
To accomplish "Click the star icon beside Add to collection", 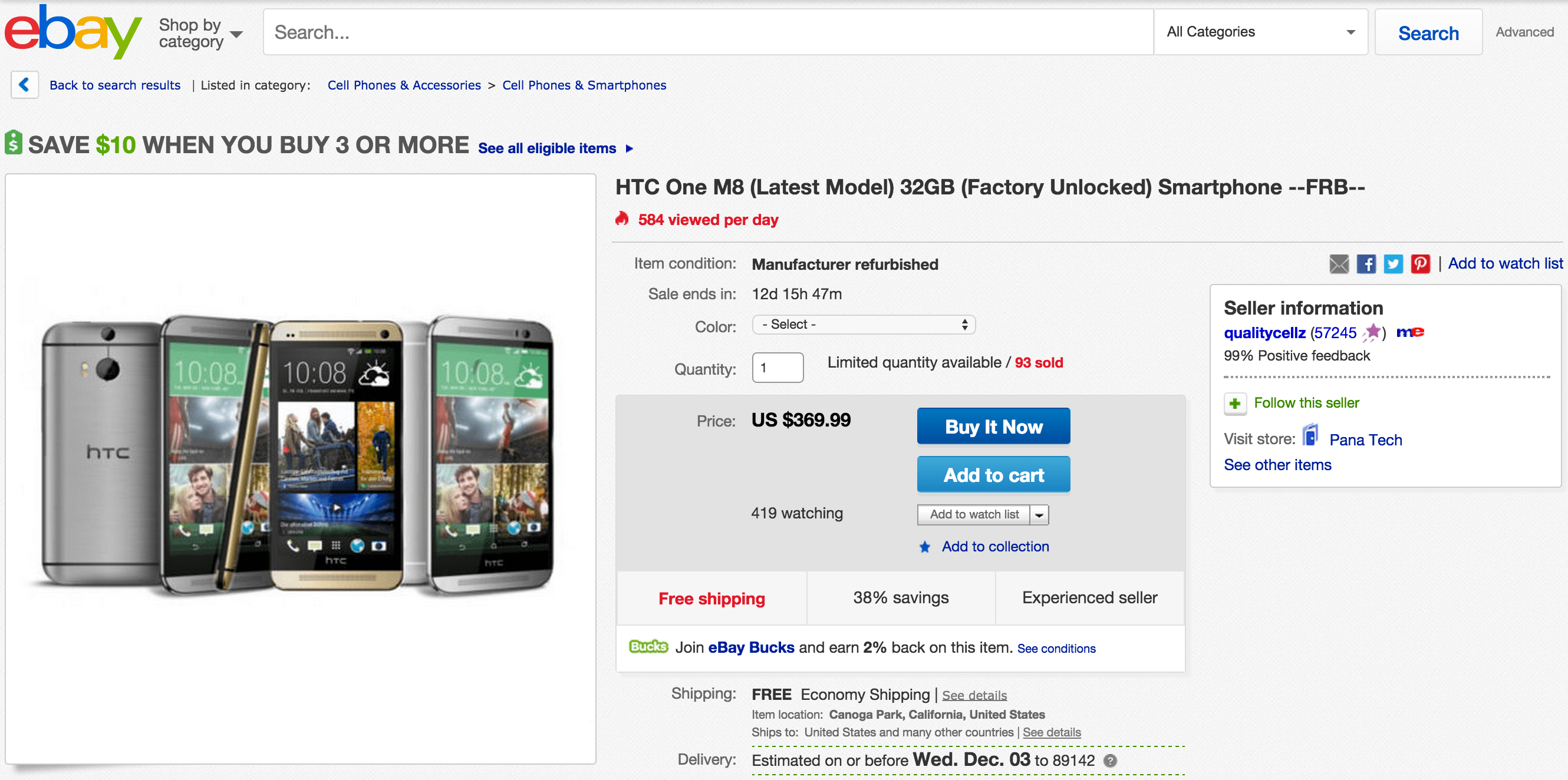I will point(925,547).
